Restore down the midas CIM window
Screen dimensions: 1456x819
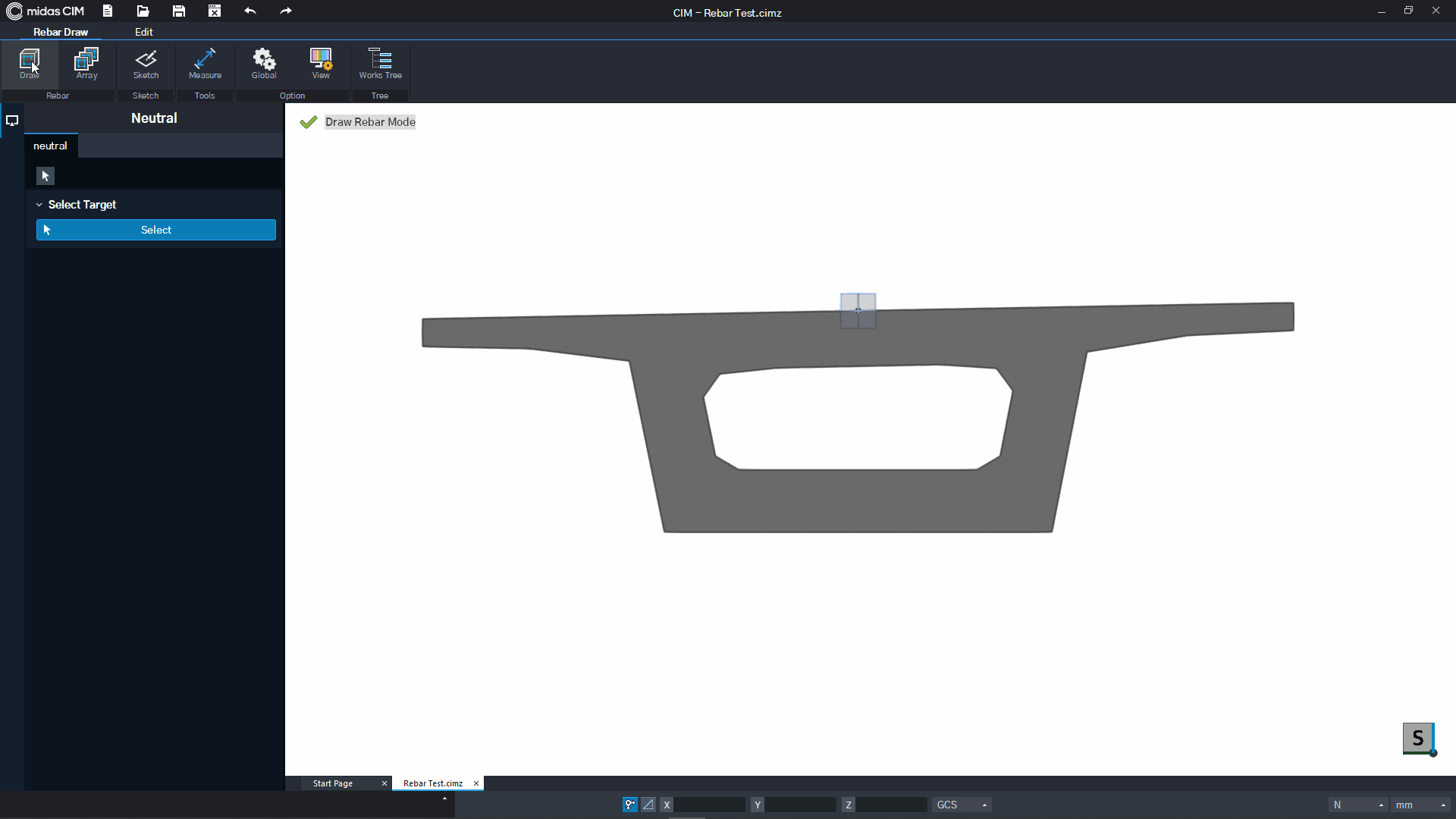click(1408, 11)
